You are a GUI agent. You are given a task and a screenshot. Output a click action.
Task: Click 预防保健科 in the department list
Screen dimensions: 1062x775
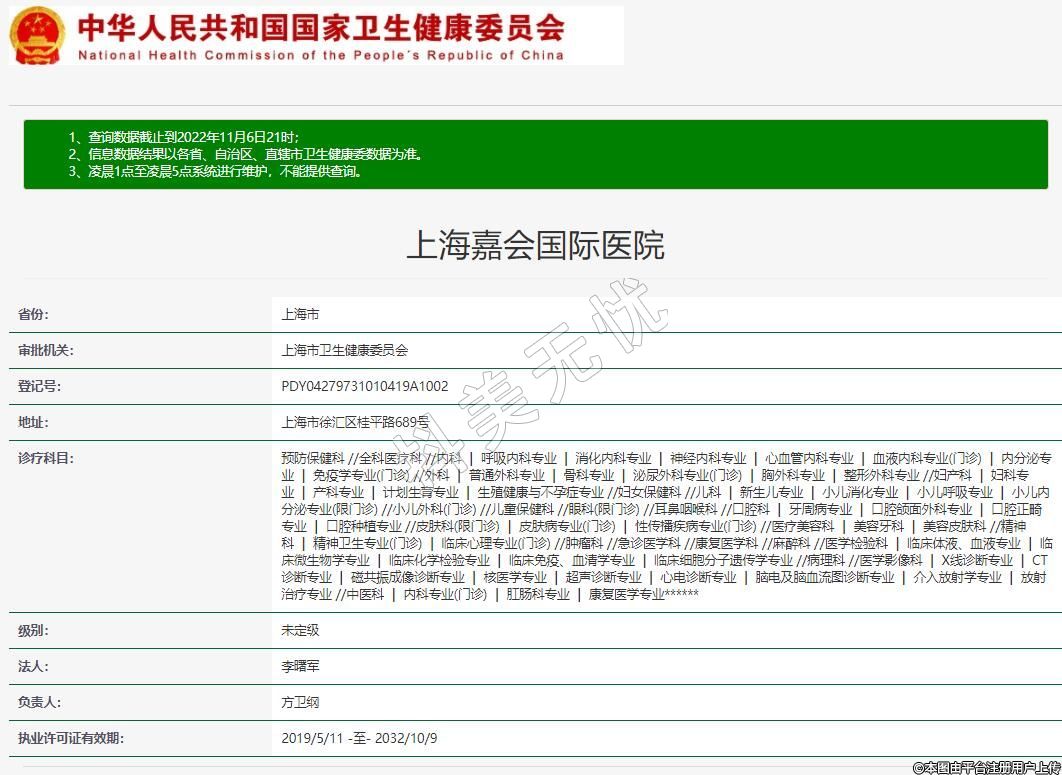[313, 458]
